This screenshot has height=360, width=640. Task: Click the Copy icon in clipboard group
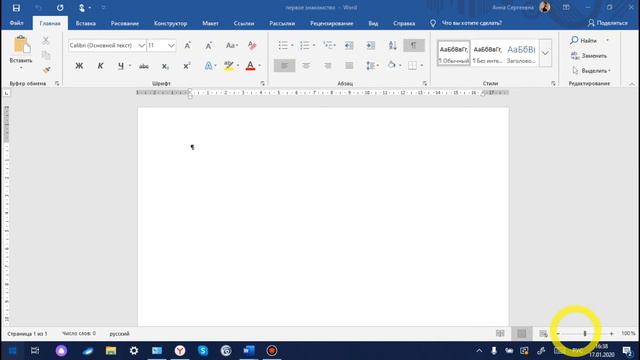point(46,55)
